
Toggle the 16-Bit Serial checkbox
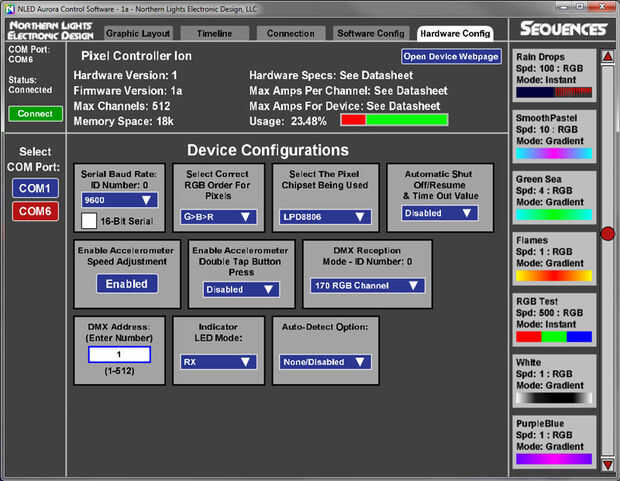[89, 221]
